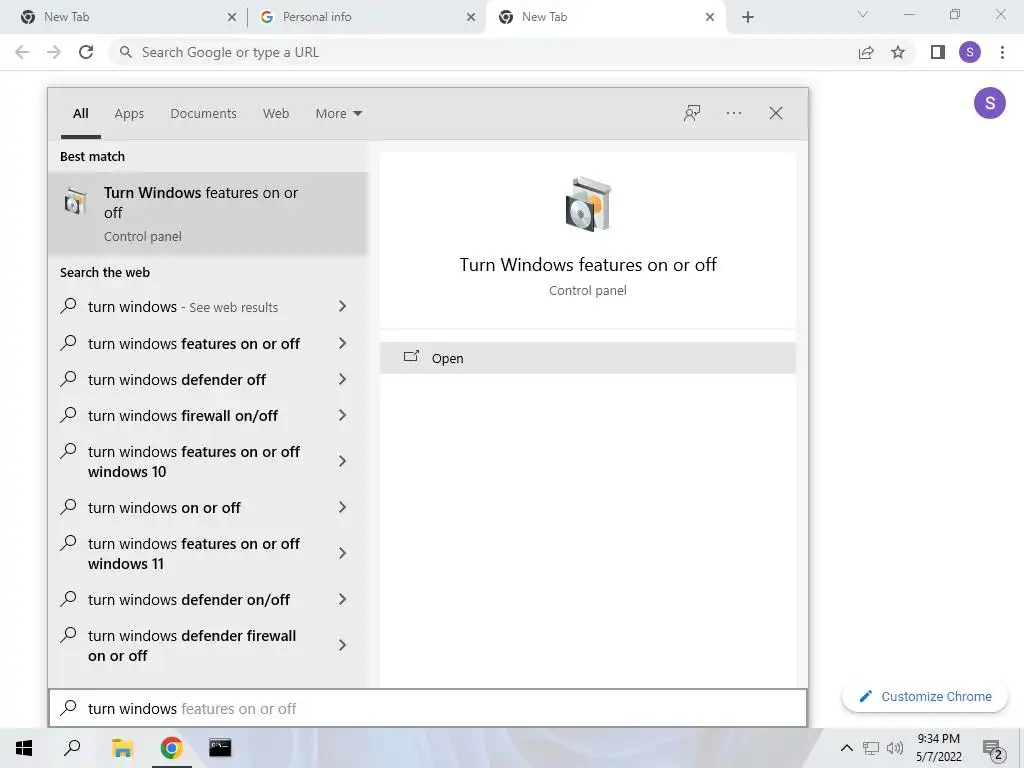Open the notification center icon

tap(993, 749)
